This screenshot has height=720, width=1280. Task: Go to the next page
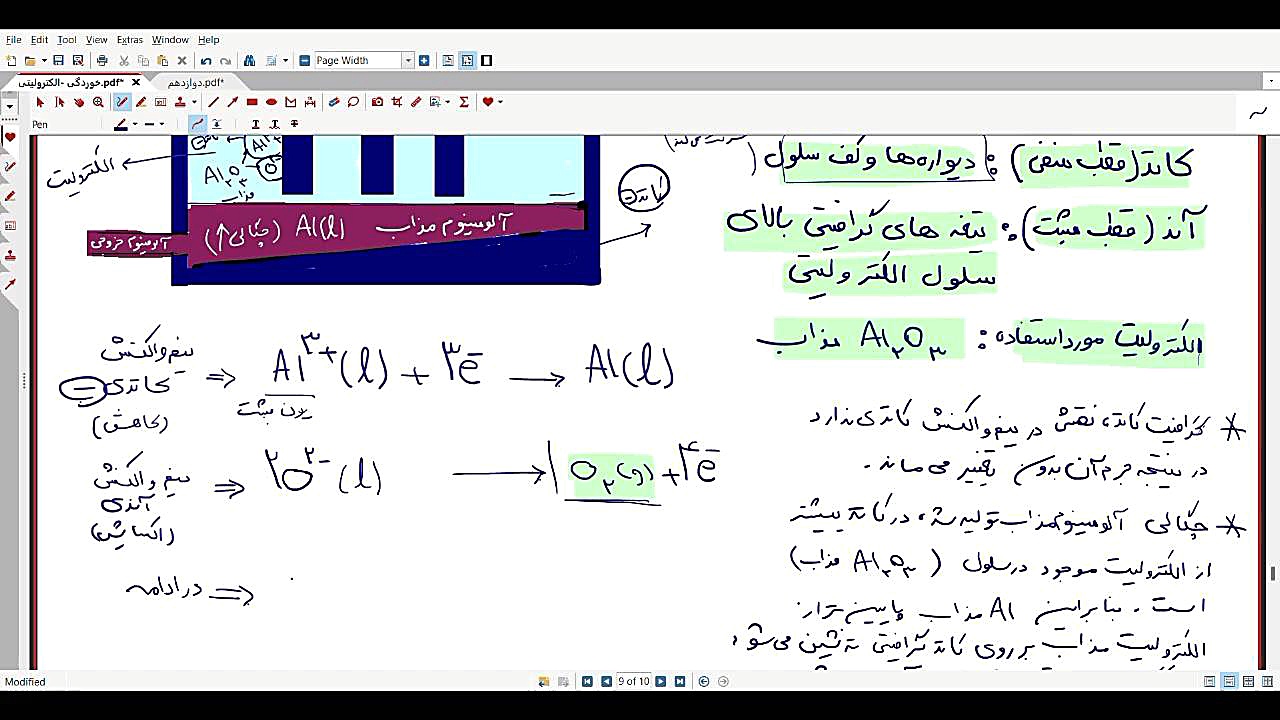[x=661, y=682]
